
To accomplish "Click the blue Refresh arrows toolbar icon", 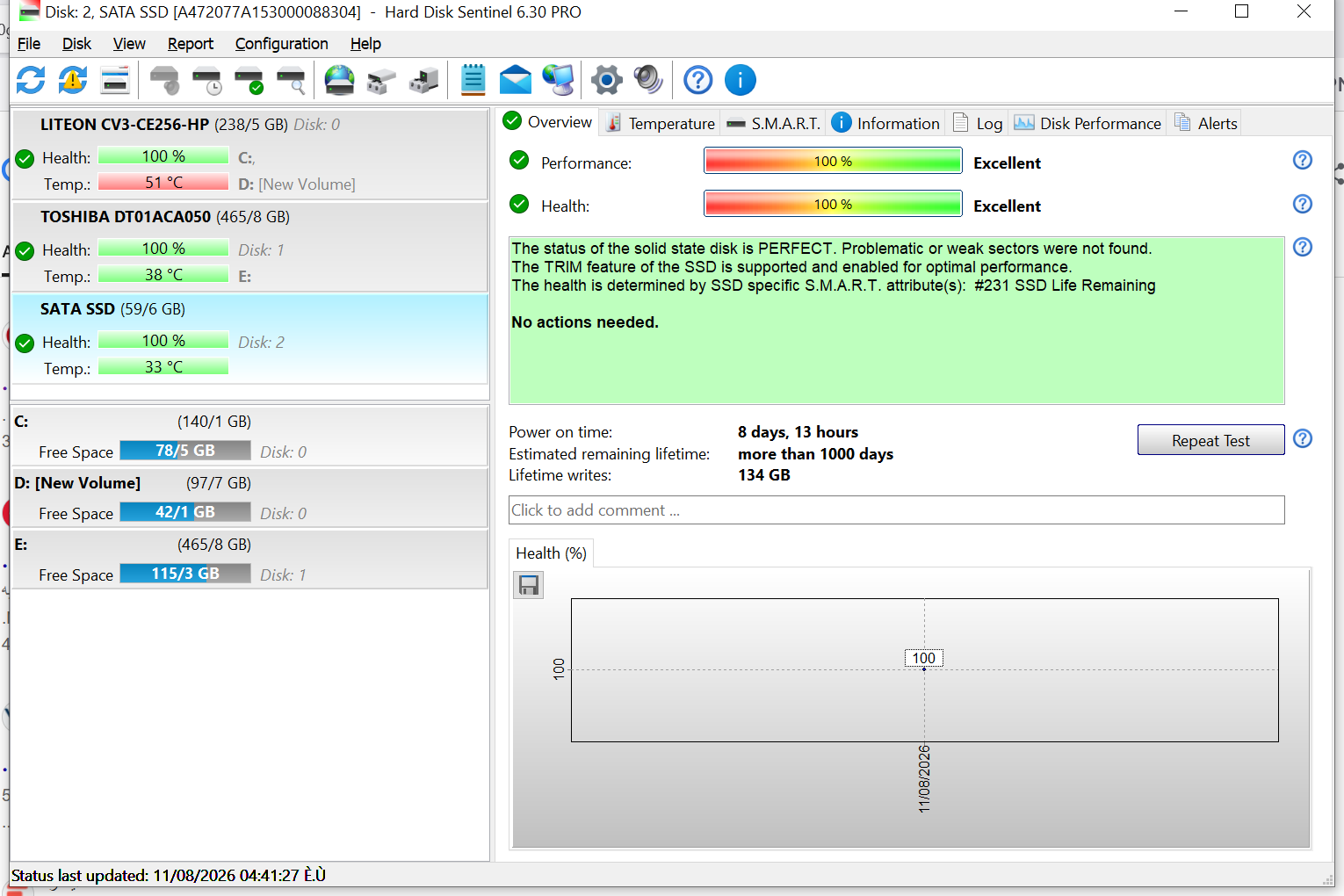I will coord(31,80).
